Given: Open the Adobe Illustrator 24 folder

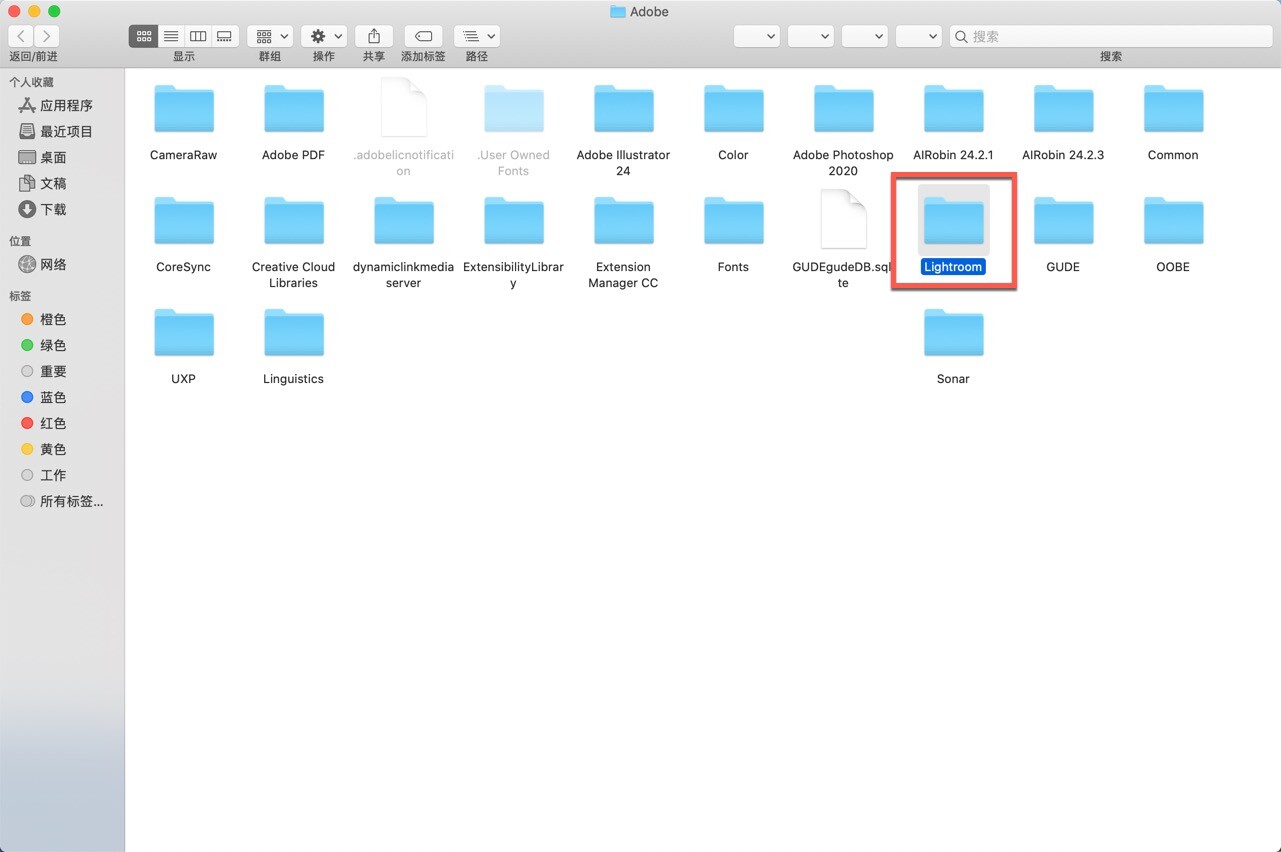Looking at the screenshot, I should click(x=623, y=110).
